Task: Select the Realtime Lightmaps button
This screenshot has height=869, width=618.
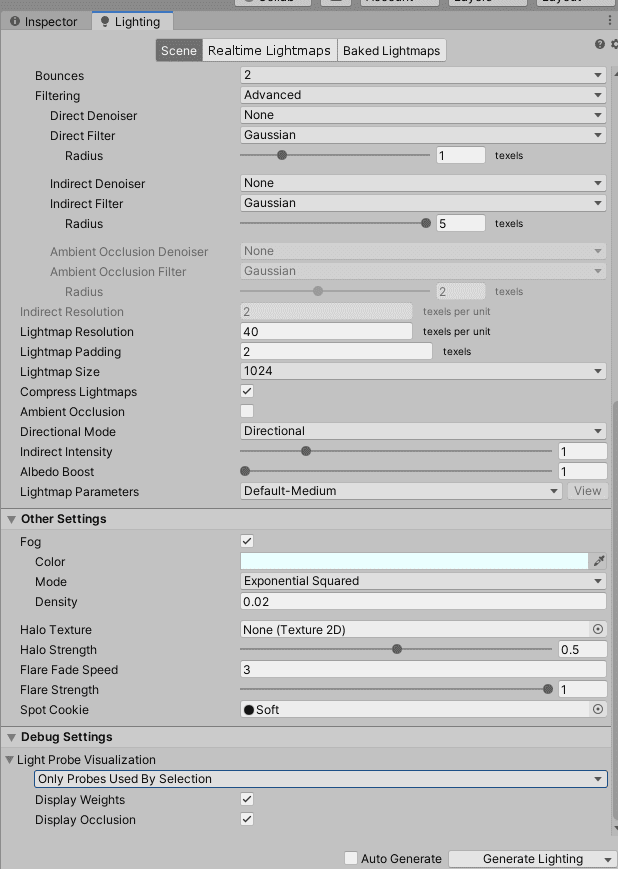Action: tap(269, 51)
